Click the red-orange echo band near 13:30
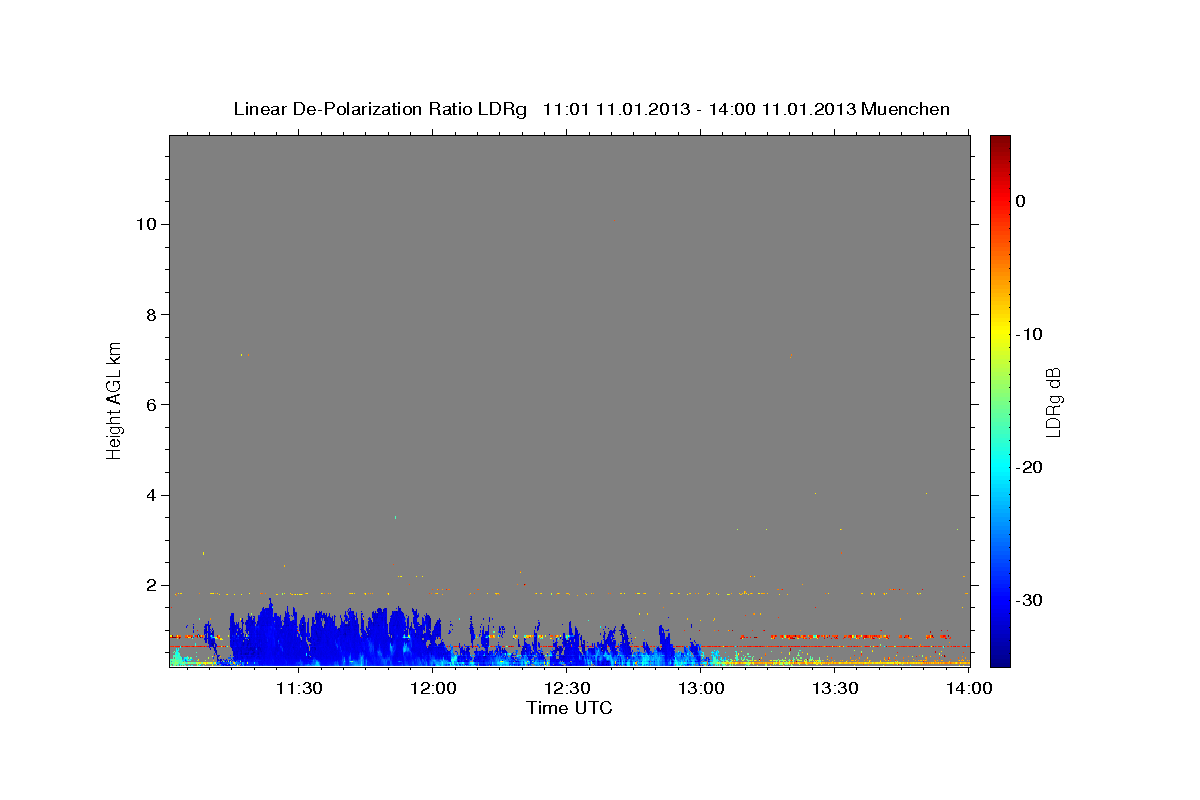Image resolution: width=1200 pixels, height=800 pixels. 830,637
